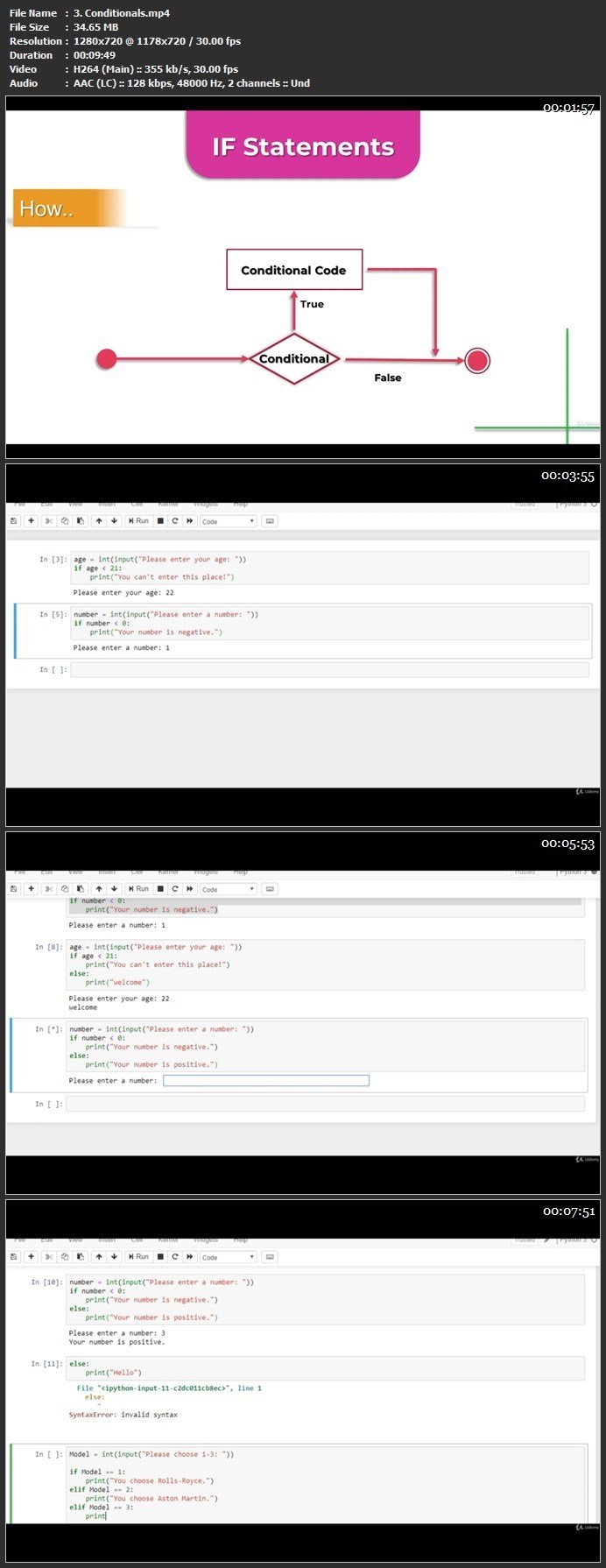This screenshot has height=1568, width=606.
Task: Click move cell down arrow in 00:05:53 frame
Action: pos(114,889)
